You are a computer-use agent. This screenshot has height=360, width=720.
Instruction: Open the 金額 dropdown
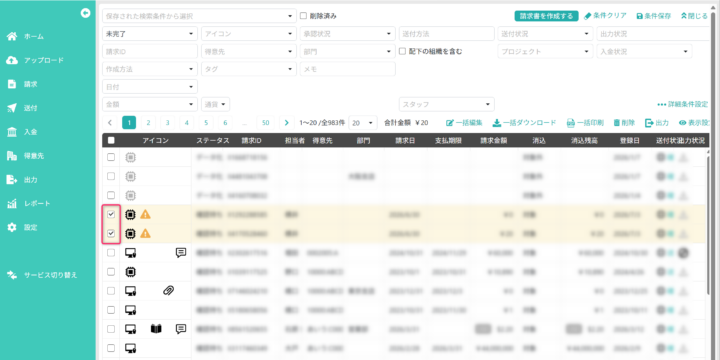pos(150,104)
